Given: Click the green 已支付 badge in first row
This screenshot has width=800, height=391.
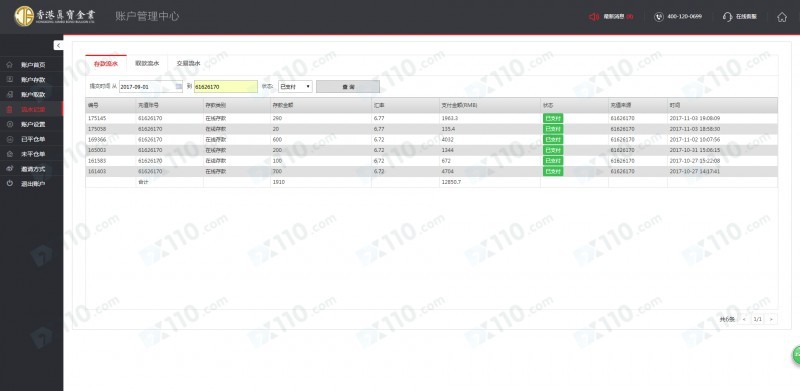Looking at the screenshot, I should coord(553,118).
